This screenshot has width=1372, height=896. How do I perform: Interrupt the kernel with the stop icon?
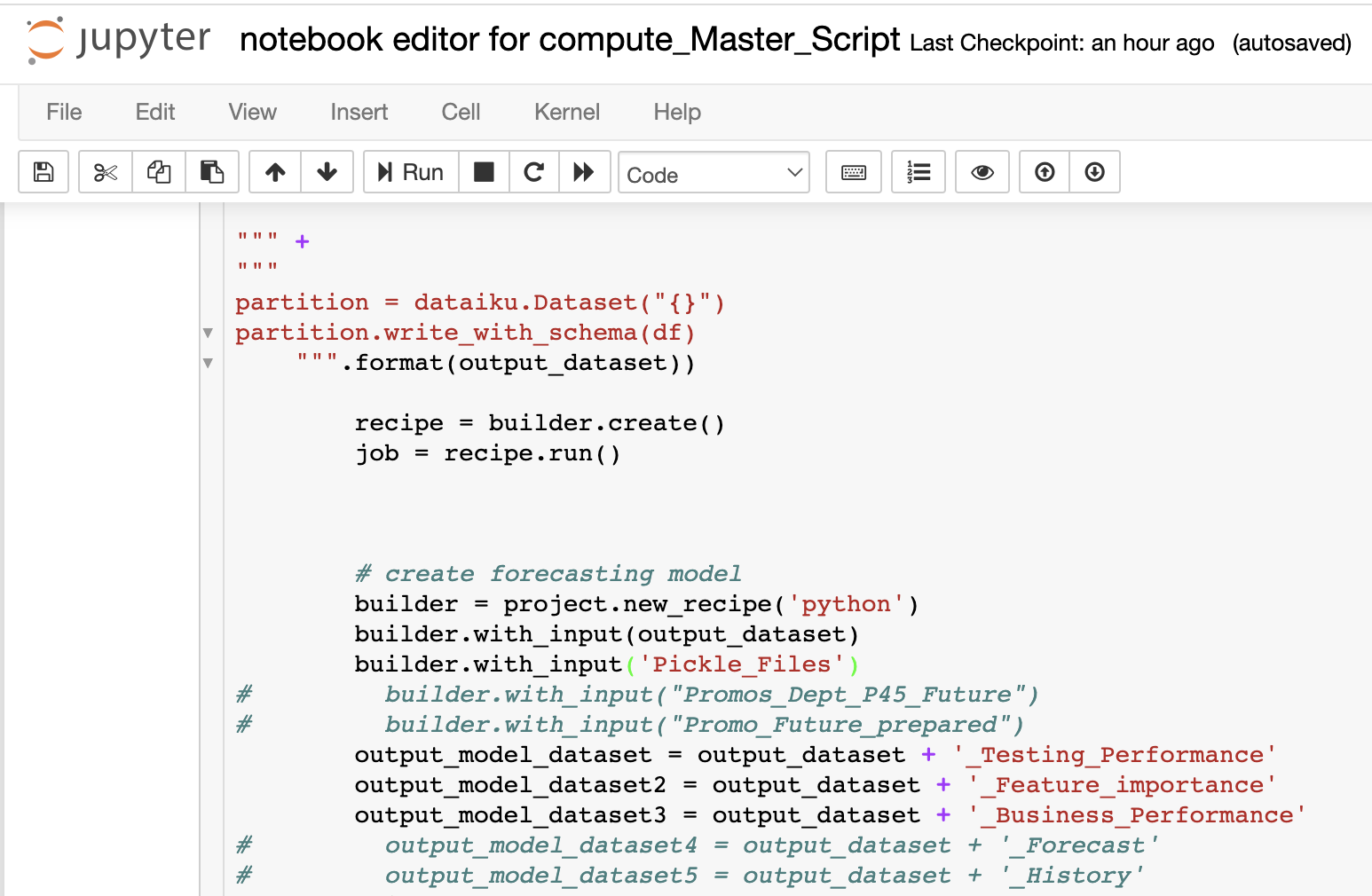484,171
